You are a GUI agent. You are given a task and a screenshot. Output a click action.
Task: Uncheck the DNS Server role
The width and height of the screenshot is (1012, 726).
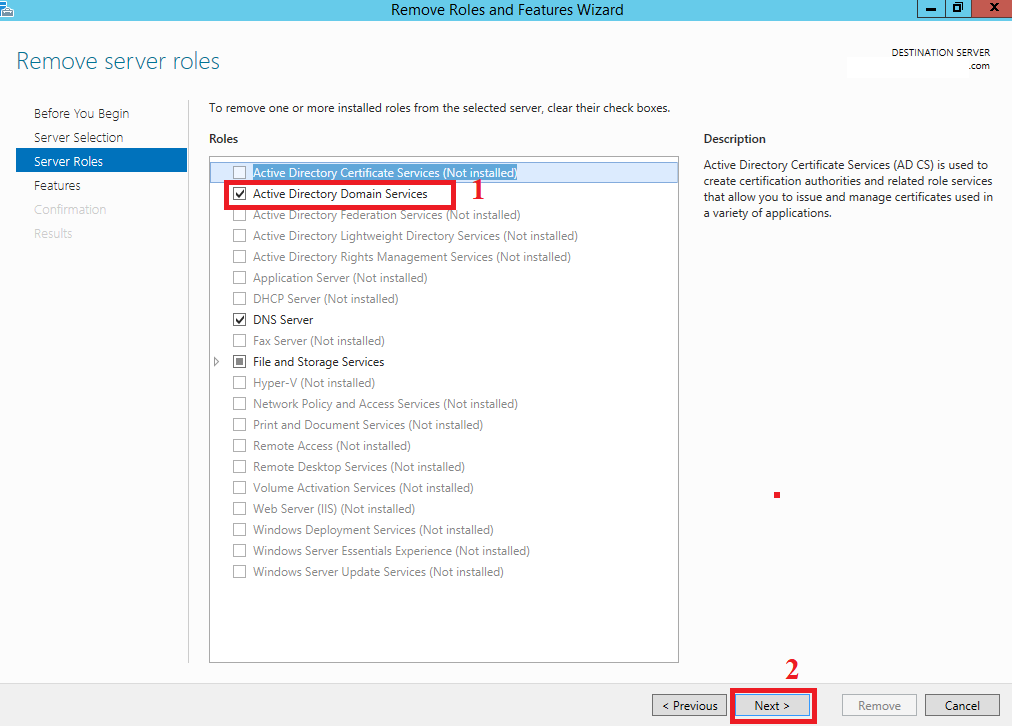[238, 319]
